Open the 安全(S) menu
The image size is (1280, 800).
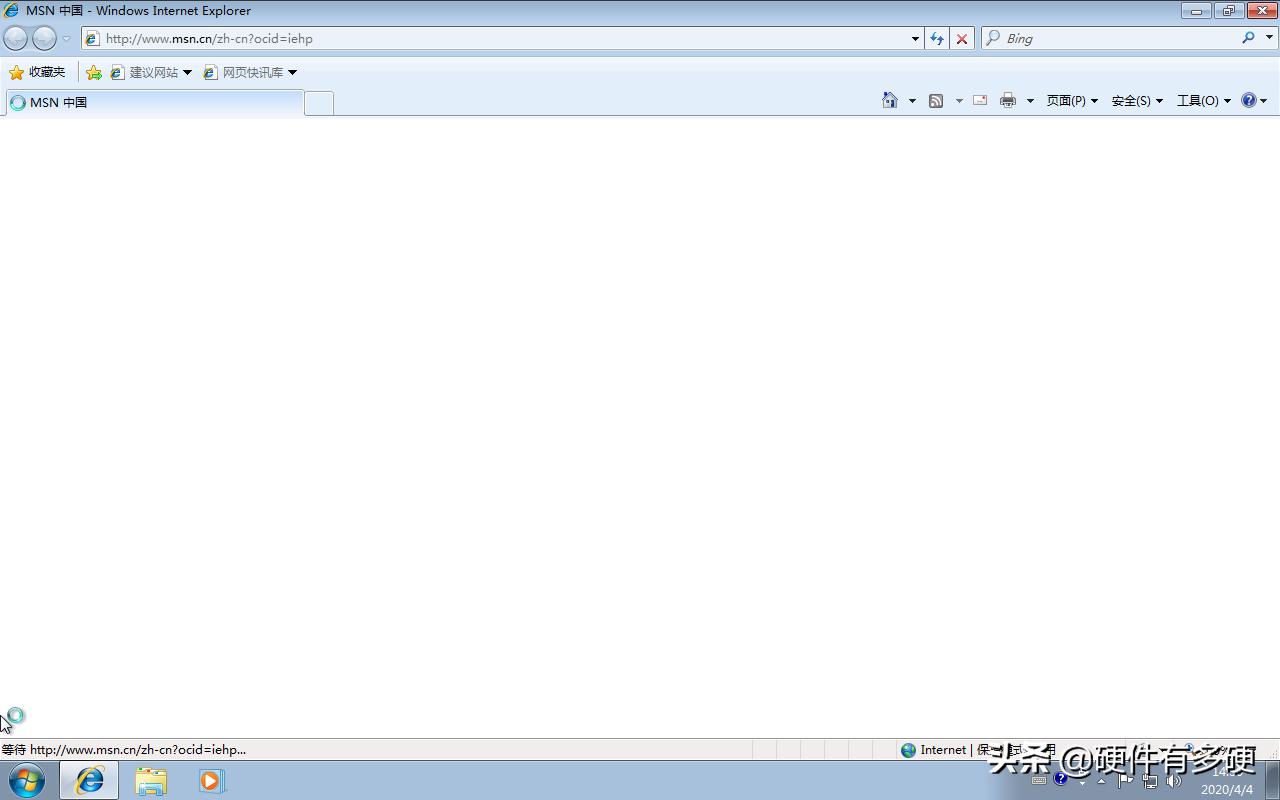(x=1137, y=100)
